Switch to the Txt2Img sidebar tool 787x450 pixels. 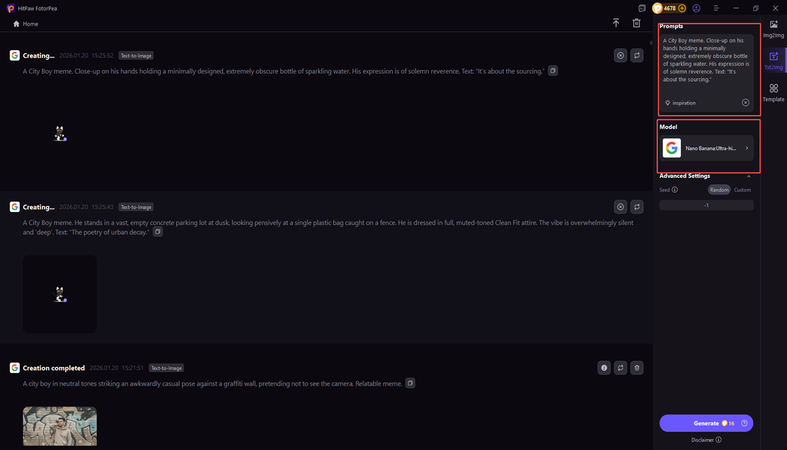[x=773, y=61]
